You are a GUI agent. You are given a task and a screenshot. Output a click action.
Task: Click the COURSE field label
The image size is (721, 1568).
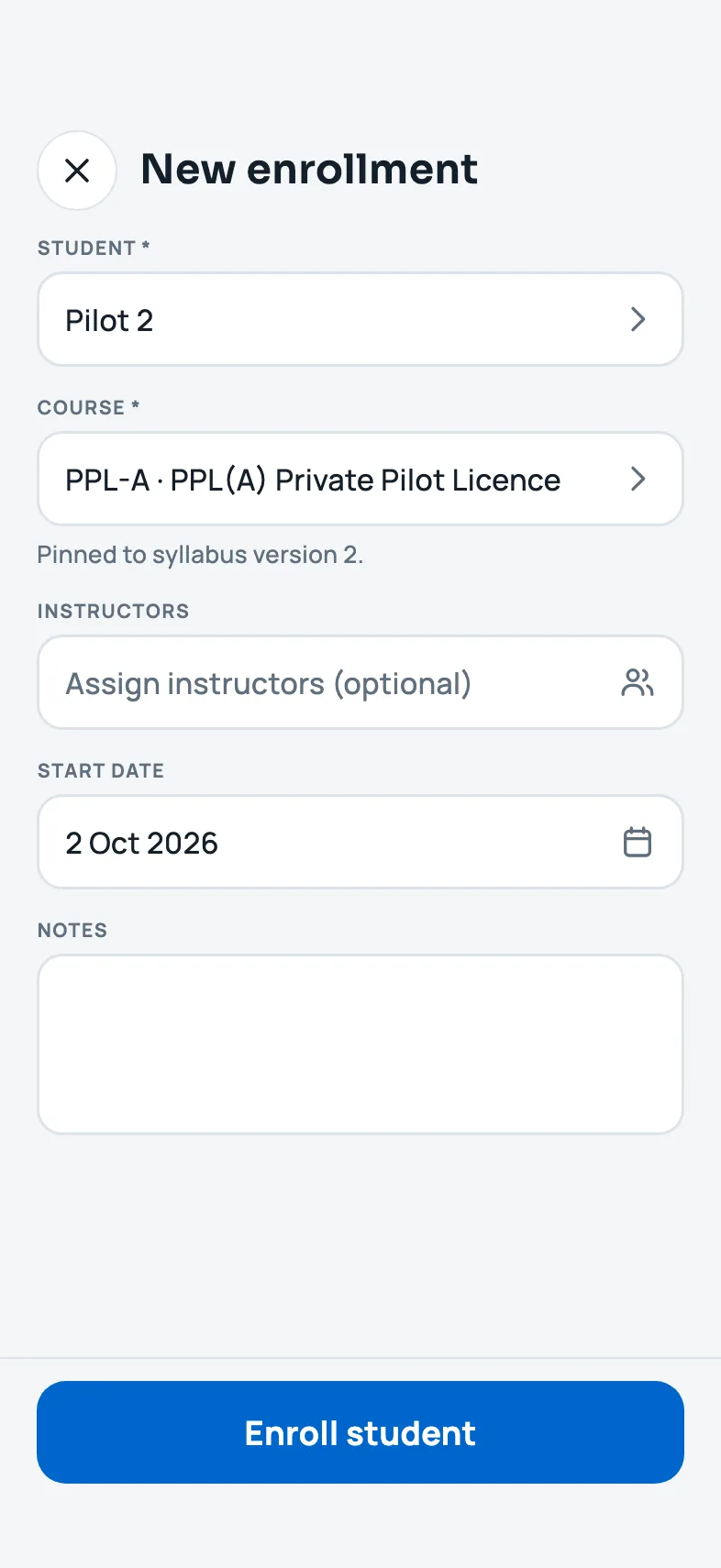pos(81,408)
